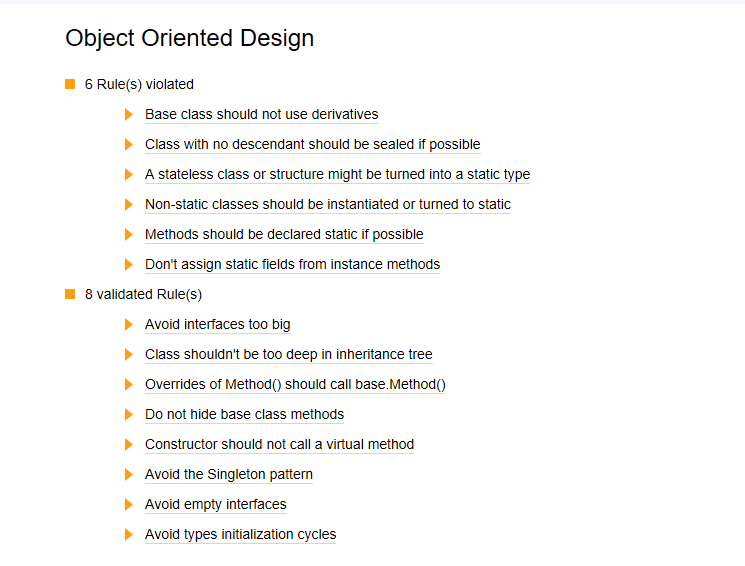745x566 pixels.
Task: Open 'Don't assign static fields from instance methods'
Action: point(293,264)
